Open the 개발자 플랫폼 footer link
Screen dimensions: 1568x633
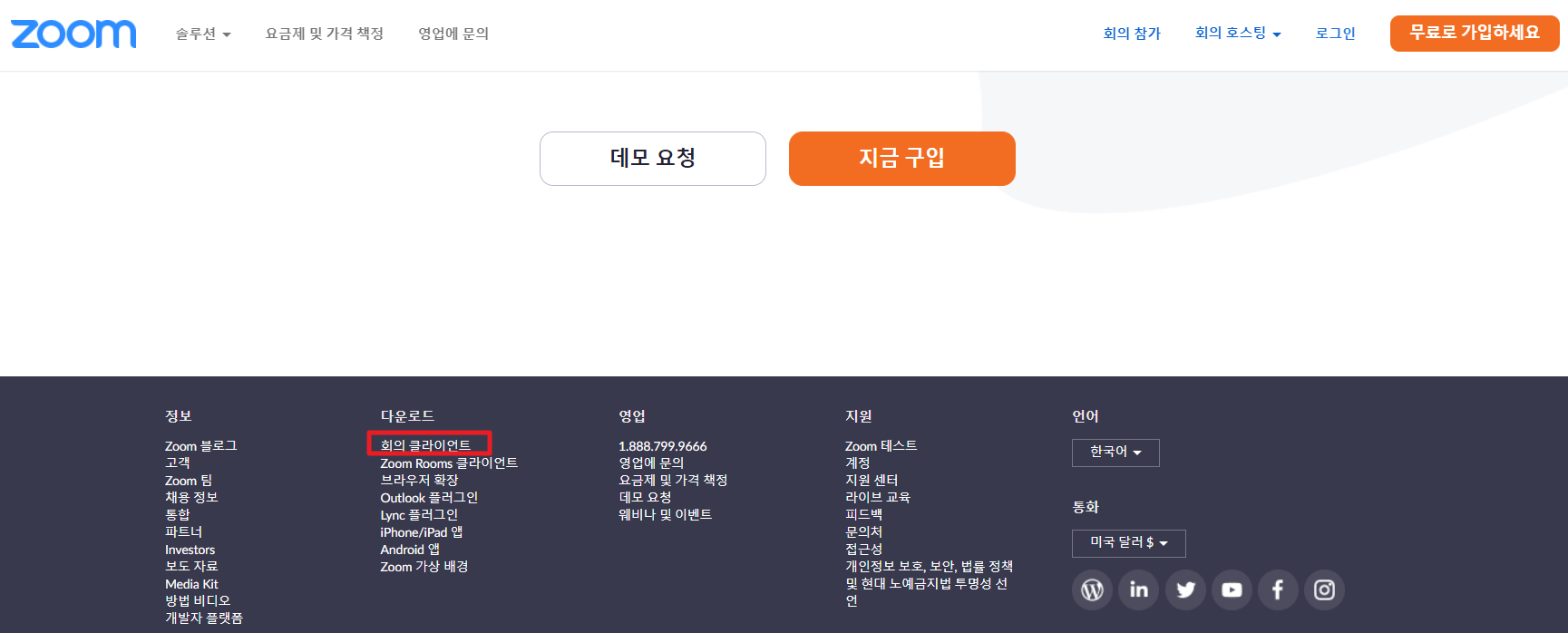coord(204,618)
